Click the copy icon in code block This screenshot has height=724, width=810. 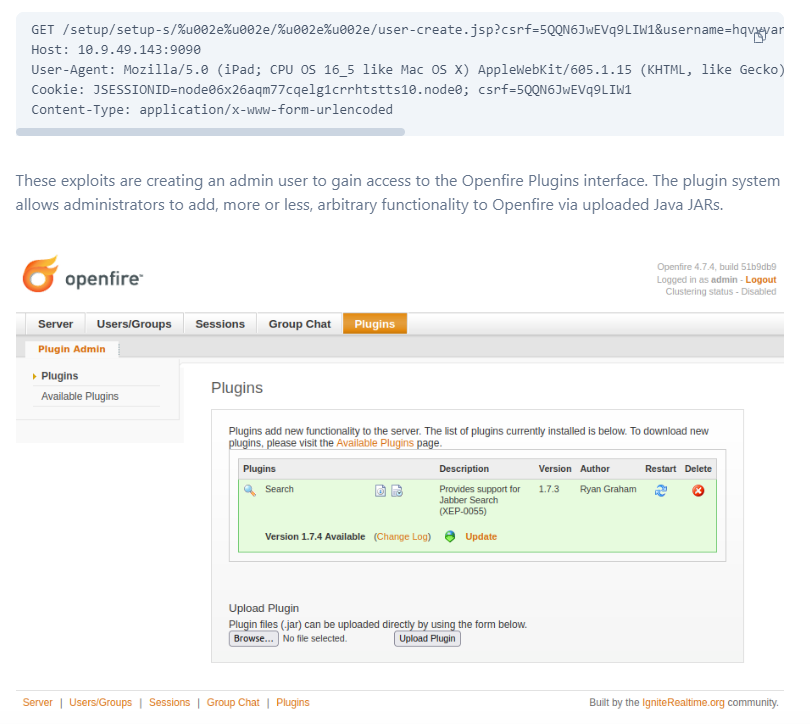(760, 36)
